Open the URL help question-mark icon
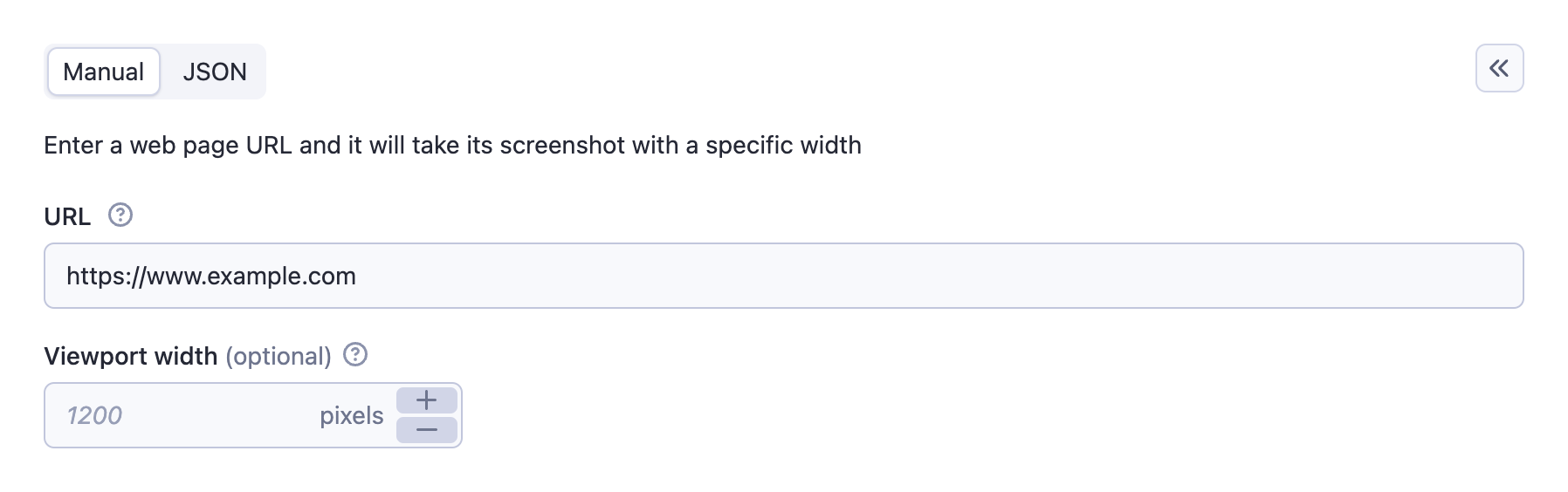 click(x=120, y=215)
